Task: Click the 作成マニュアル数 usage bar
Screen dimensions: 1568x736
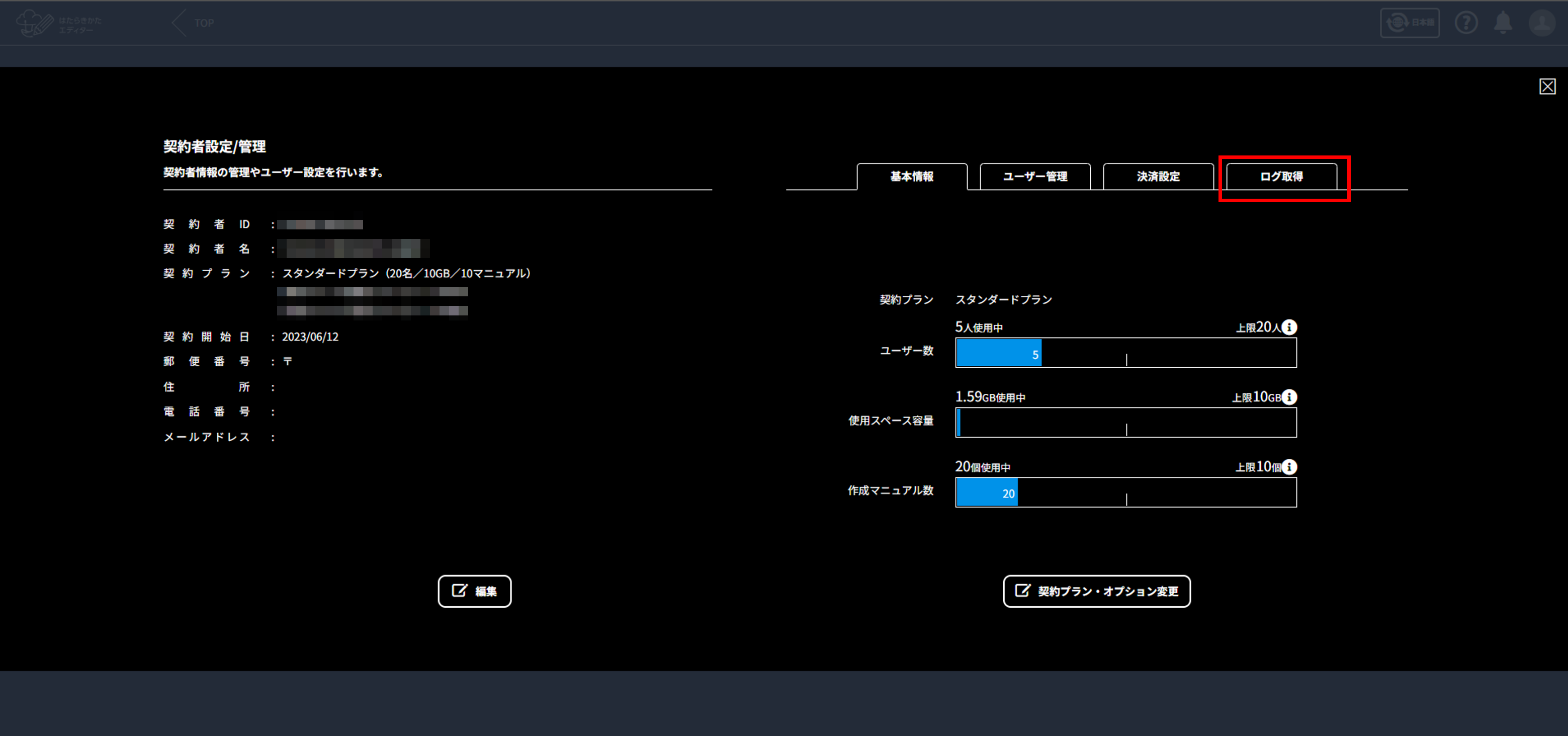Action: click(x=1125, y=493)
